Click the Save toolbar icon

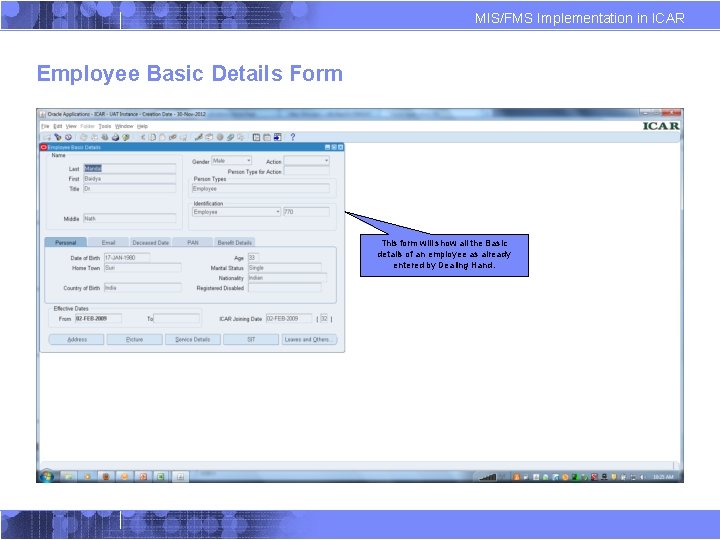click(84, 137)
